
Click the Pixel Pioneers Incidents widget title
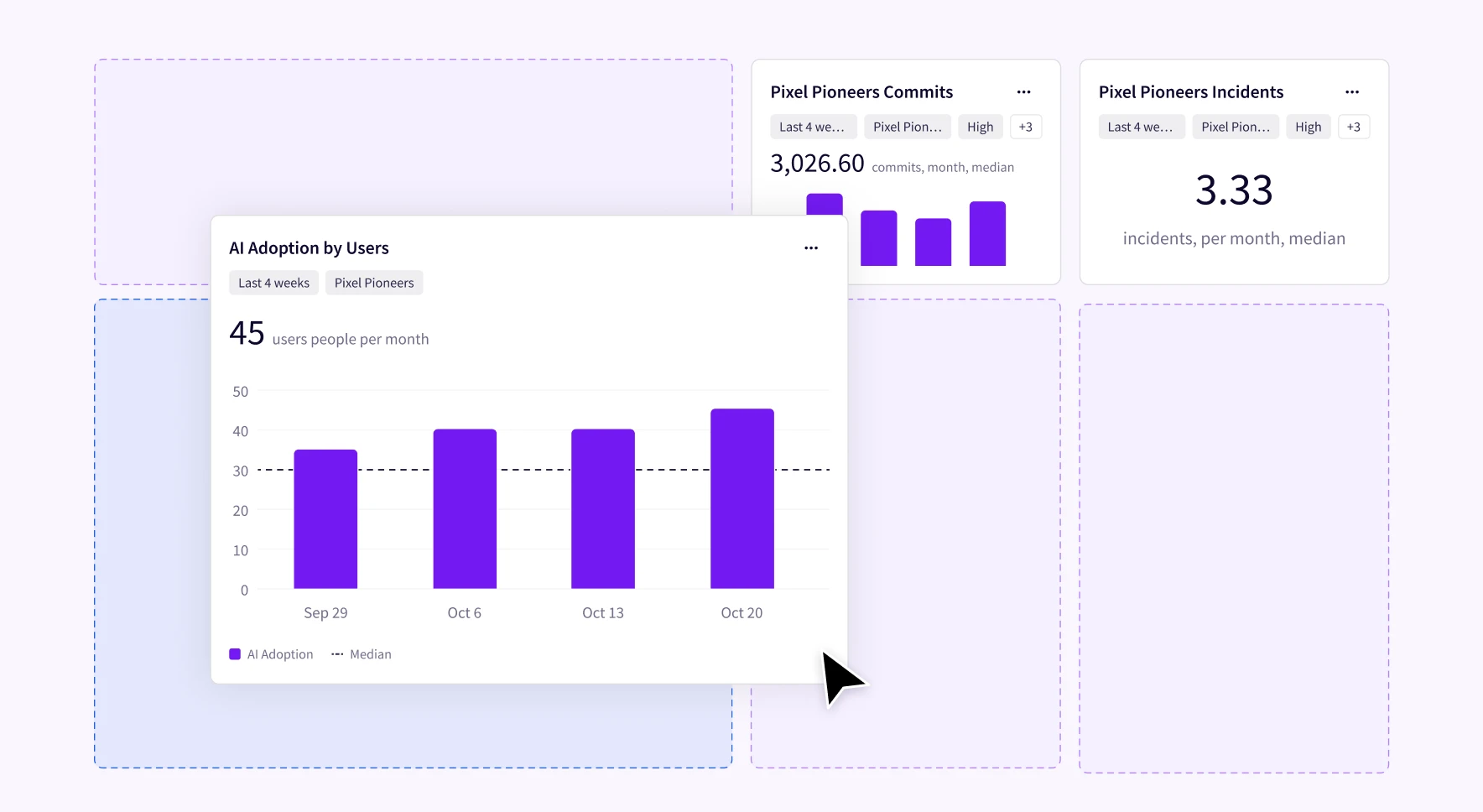[x=1191, y=91]
